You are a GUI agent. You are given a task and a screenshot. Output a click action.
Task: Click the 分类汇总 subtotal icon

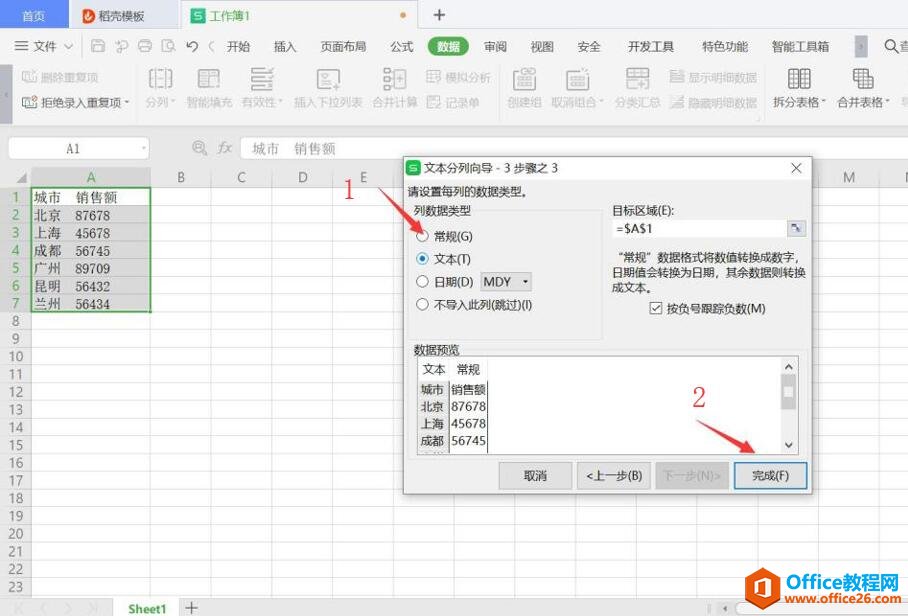pyautogui.click(x=638, y=79)
